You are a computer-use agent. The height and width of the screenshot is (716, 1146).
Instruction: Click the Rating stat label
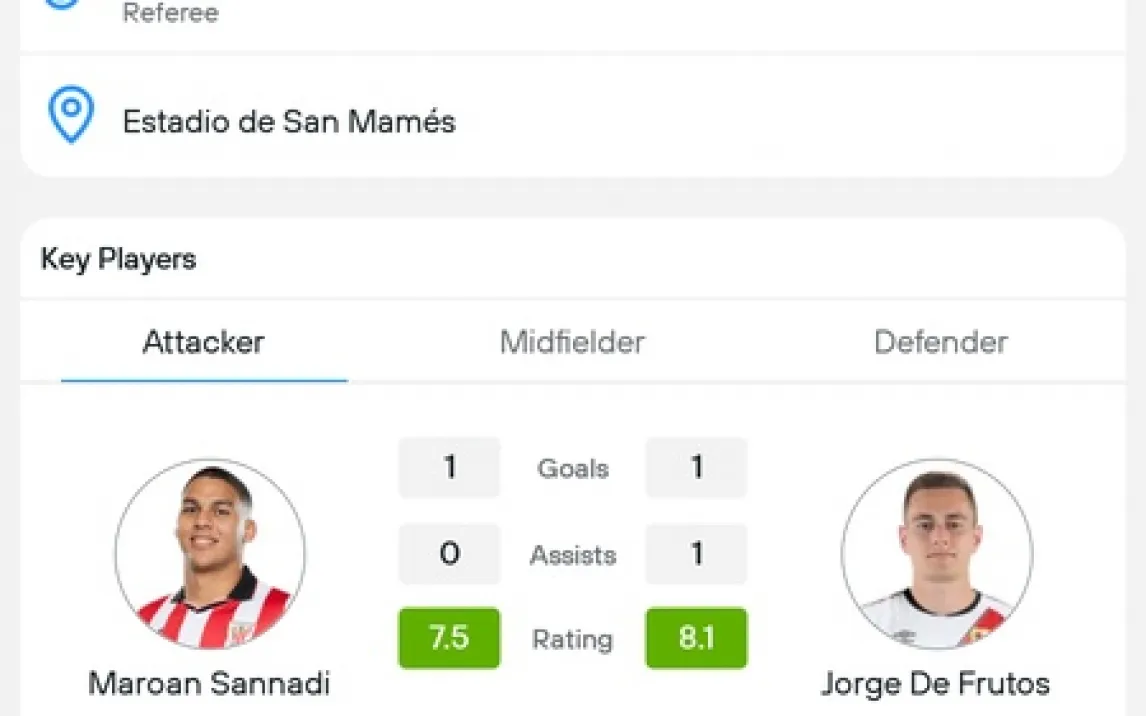(x=573, y=639)
